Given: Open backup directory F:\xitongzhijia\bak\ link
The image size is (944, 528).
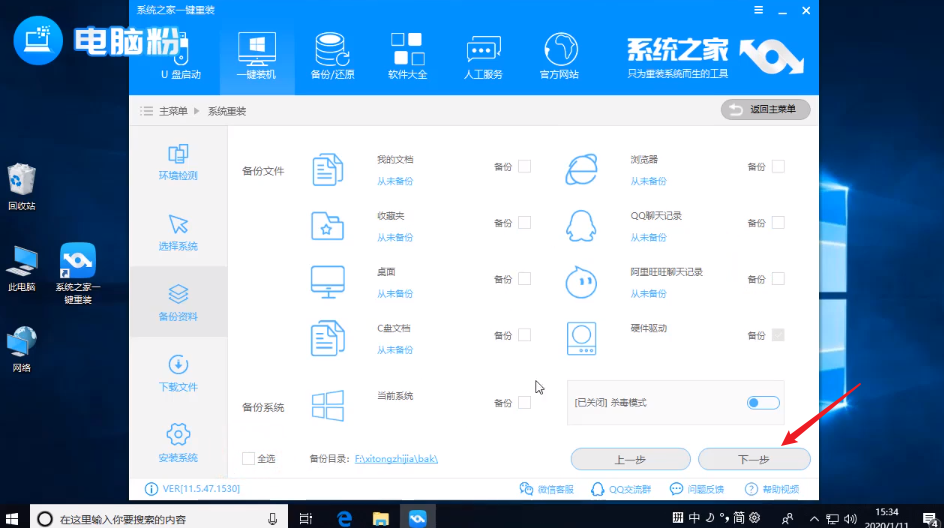Looking at the screenshot, I should (x=396, y=459).
